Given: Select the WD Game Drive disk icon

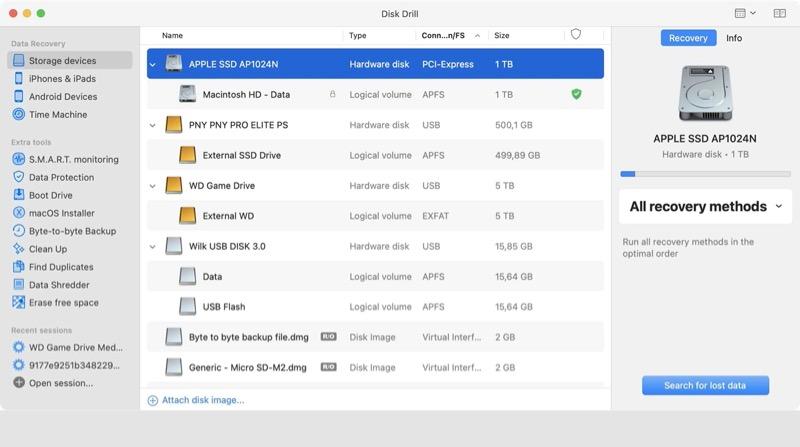Looking at the screenshot, I should 173,185.
